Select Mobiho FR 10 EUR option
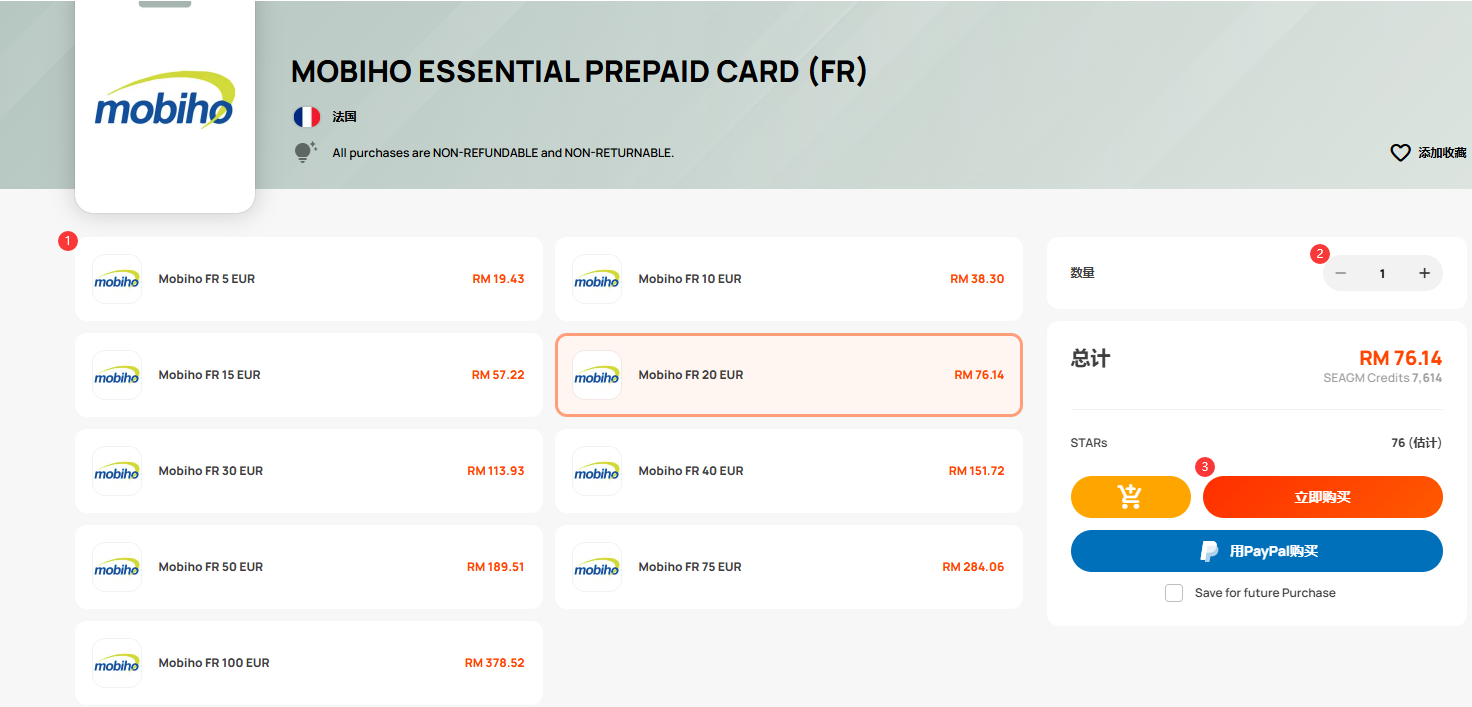 tap(789, 279)
